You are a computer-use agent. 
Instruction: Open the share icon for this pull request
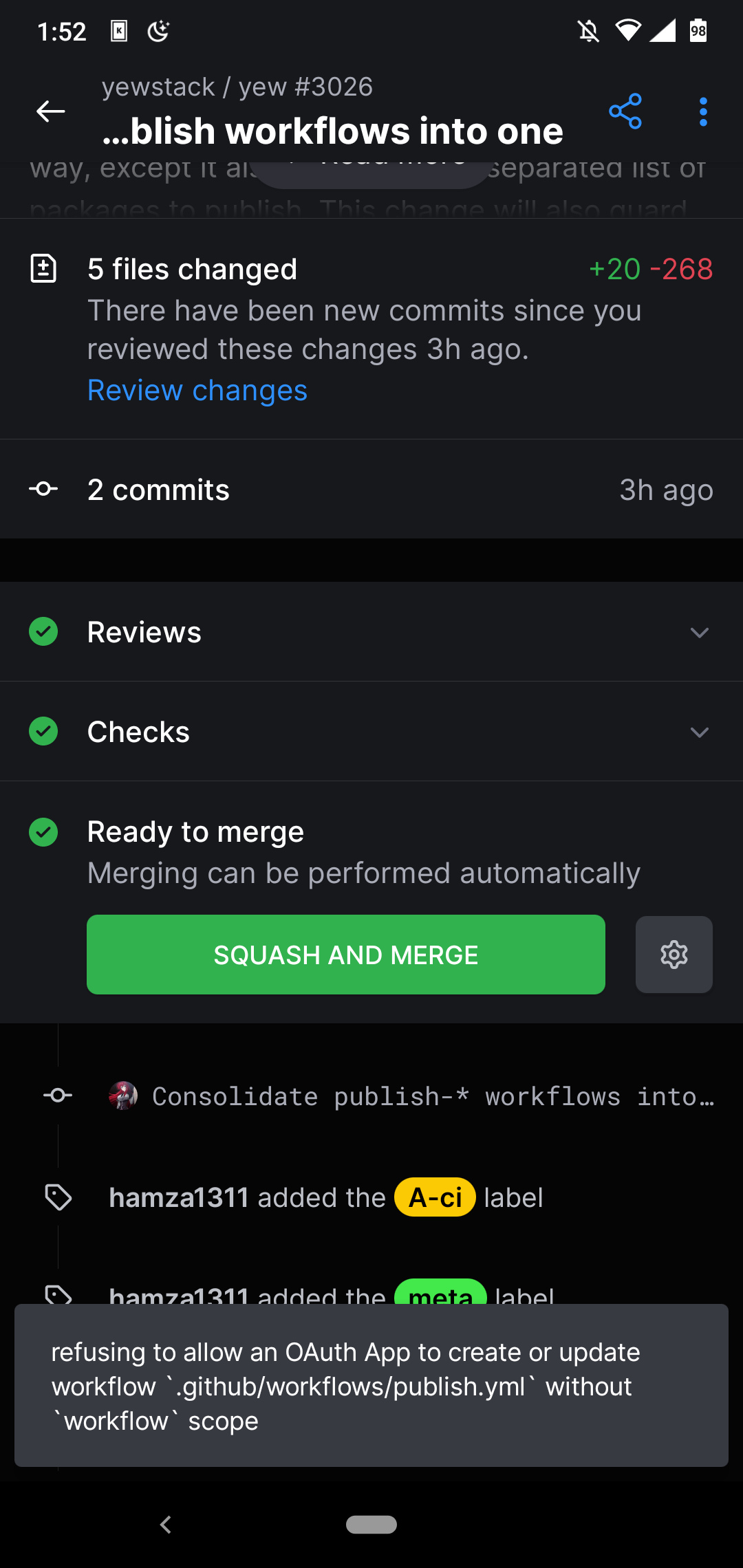(625, 111)
